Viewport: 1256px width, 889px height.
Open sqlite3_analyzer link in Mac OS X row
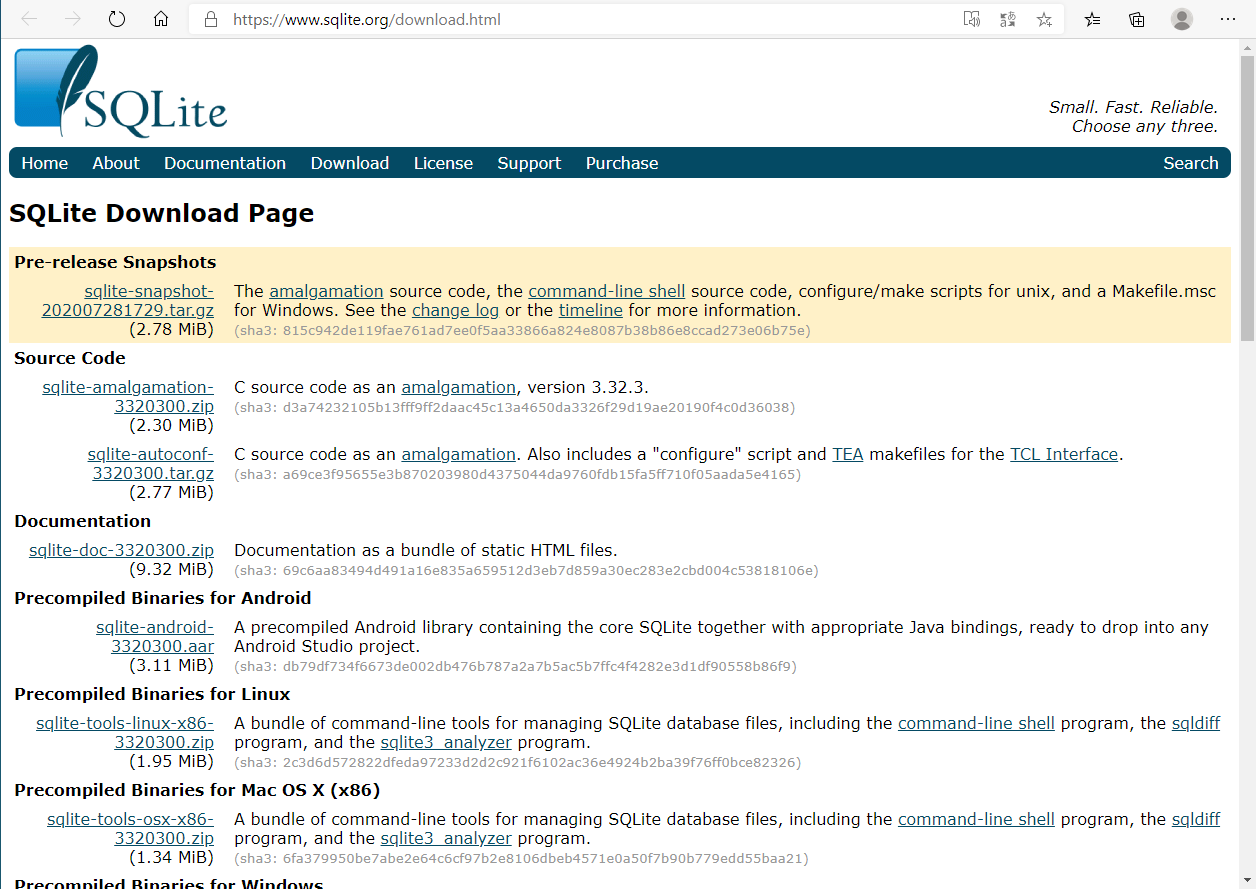click(446, 838)
